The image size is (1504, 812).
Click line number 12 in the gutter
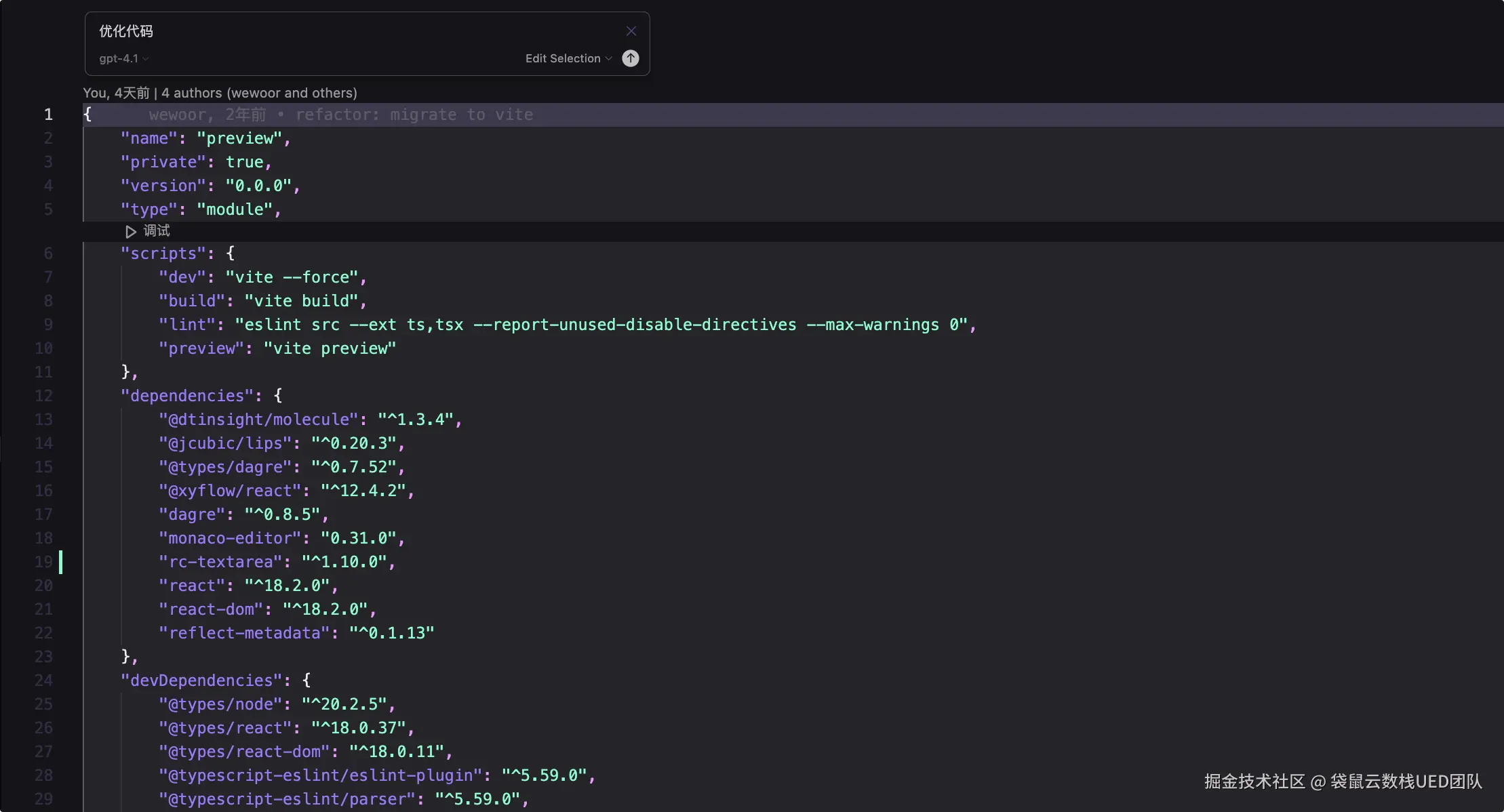44,396
